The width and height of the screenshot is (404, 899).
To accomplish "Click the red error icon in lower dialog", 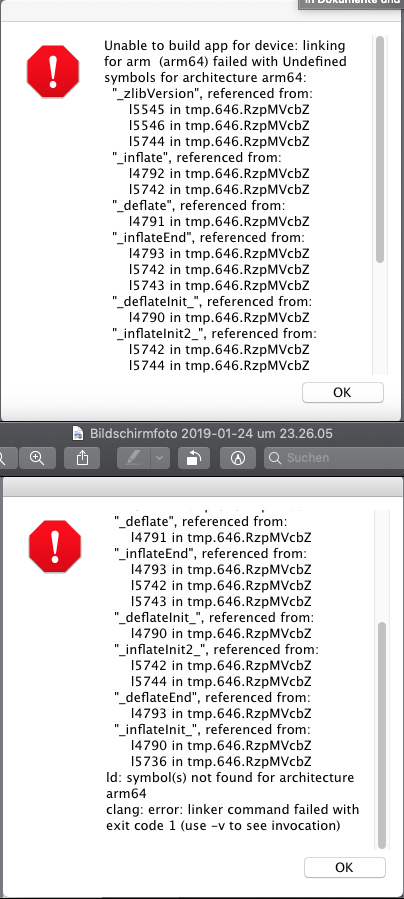I will (55, 546).
